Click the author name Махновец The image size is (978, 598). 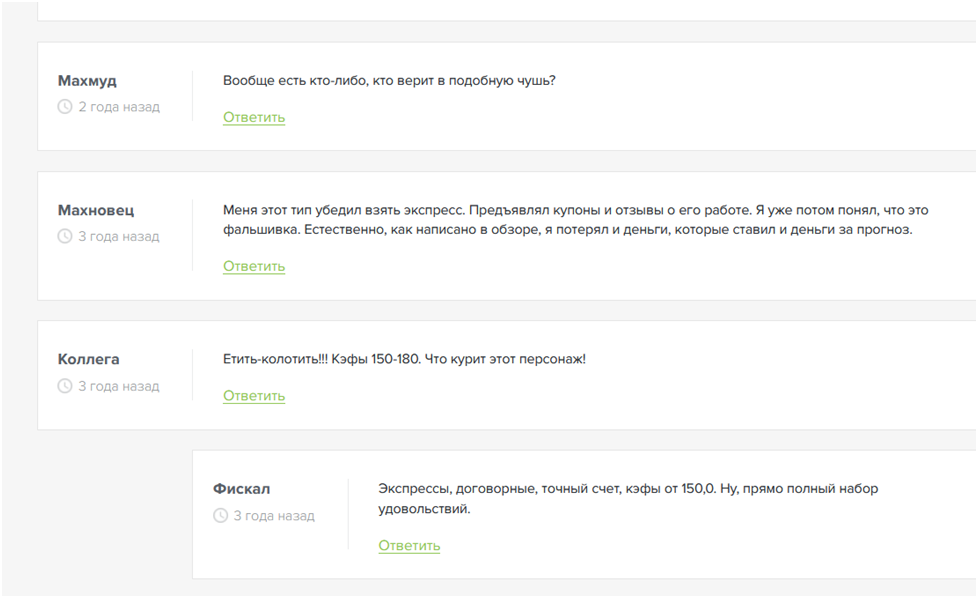(96, 211)
